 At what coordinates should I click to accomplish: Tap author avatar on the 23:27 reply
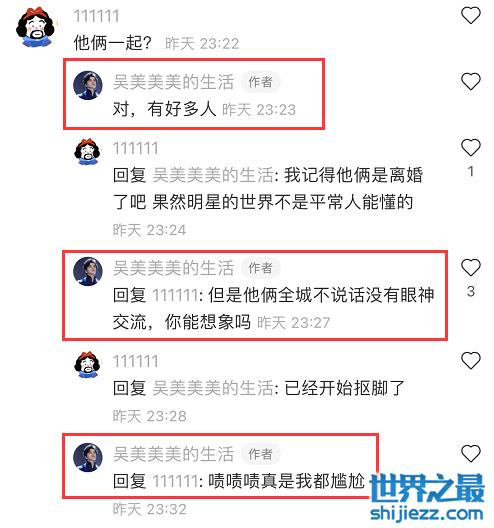point(88,271)
